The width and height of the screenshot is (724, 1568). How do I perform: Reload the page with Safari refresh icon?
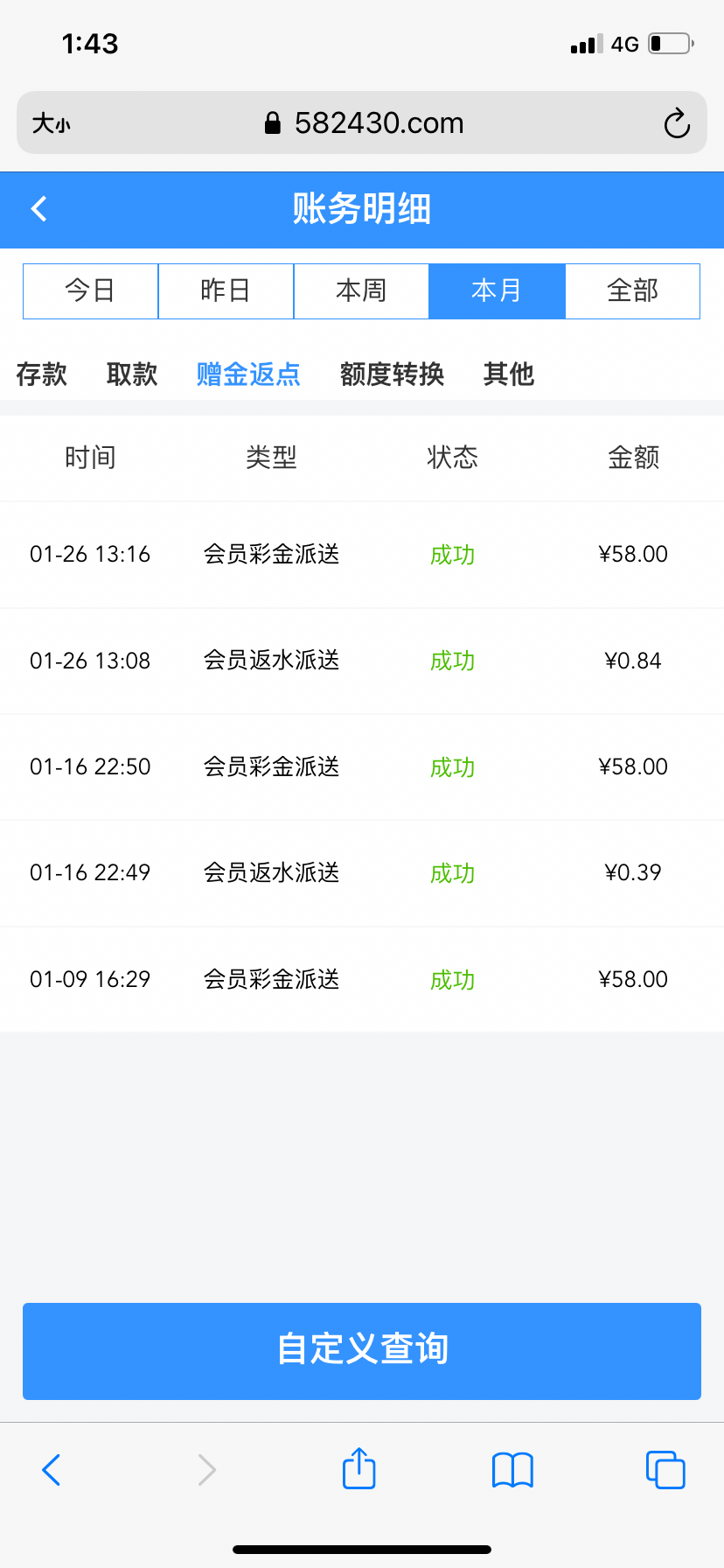[677, 123]
